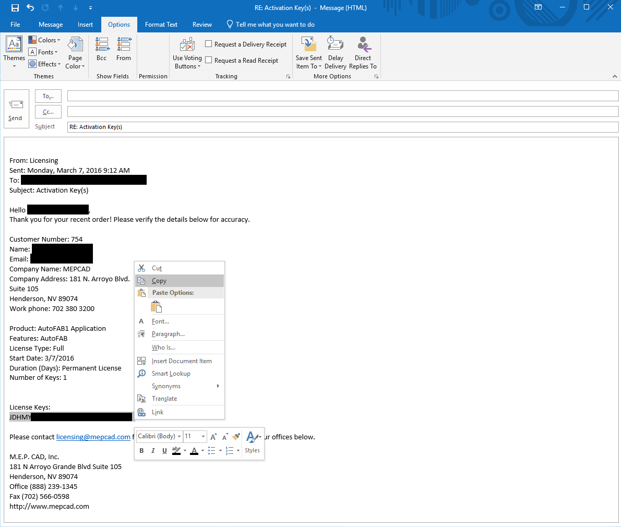
Task: Choose Link from the context menu
Action: pyautogui.click(x=180, y=412)
